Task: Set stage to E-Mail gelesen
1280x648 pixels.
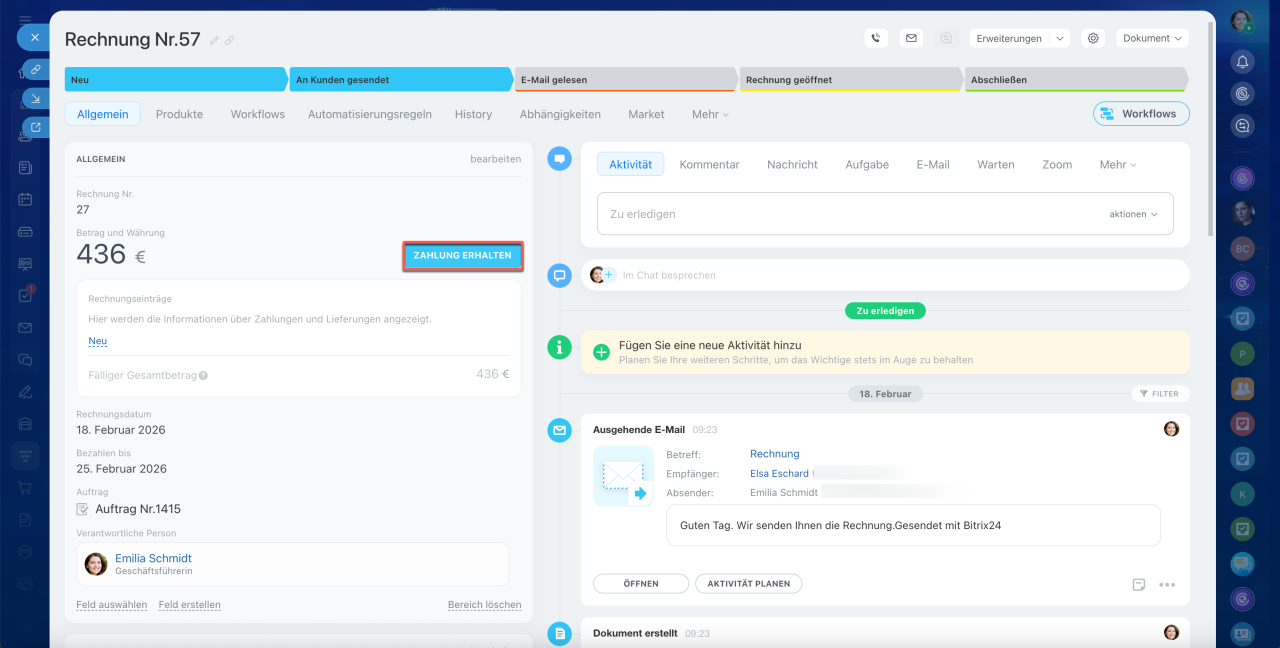Action: pyautogui.click(x=624, y=80)
